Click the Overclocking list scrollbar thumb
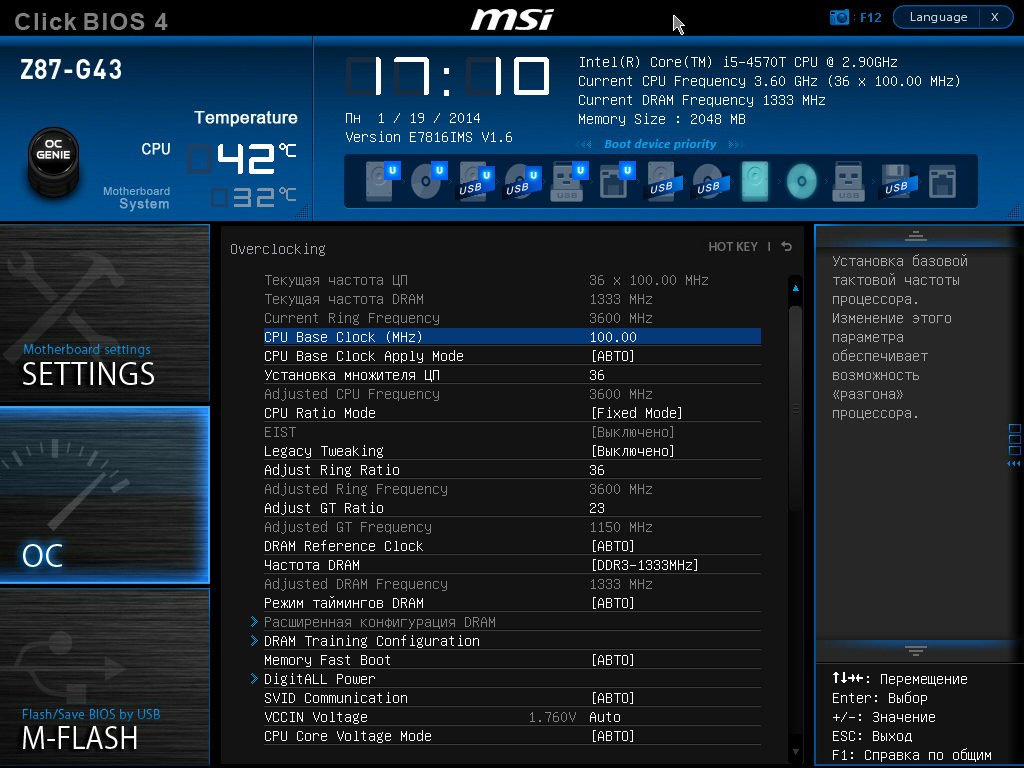Image resolution: width=1024 pixels, height=768 pixels. click(795, 408)
